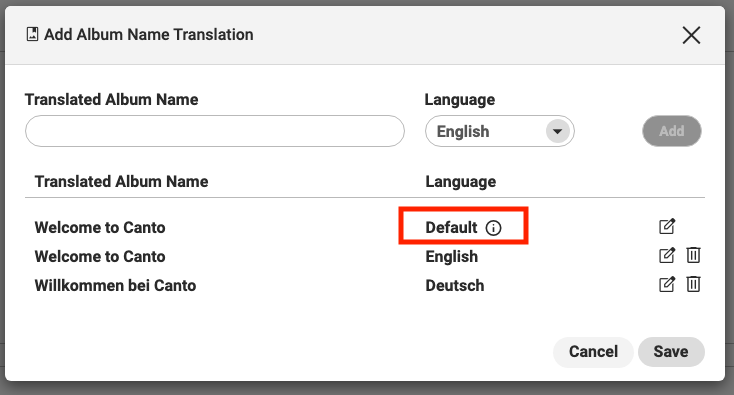Click the Add button
Image resolution: width=734 pixels, height=395 pixels.
pyautogui.click(x=671, y=131)
